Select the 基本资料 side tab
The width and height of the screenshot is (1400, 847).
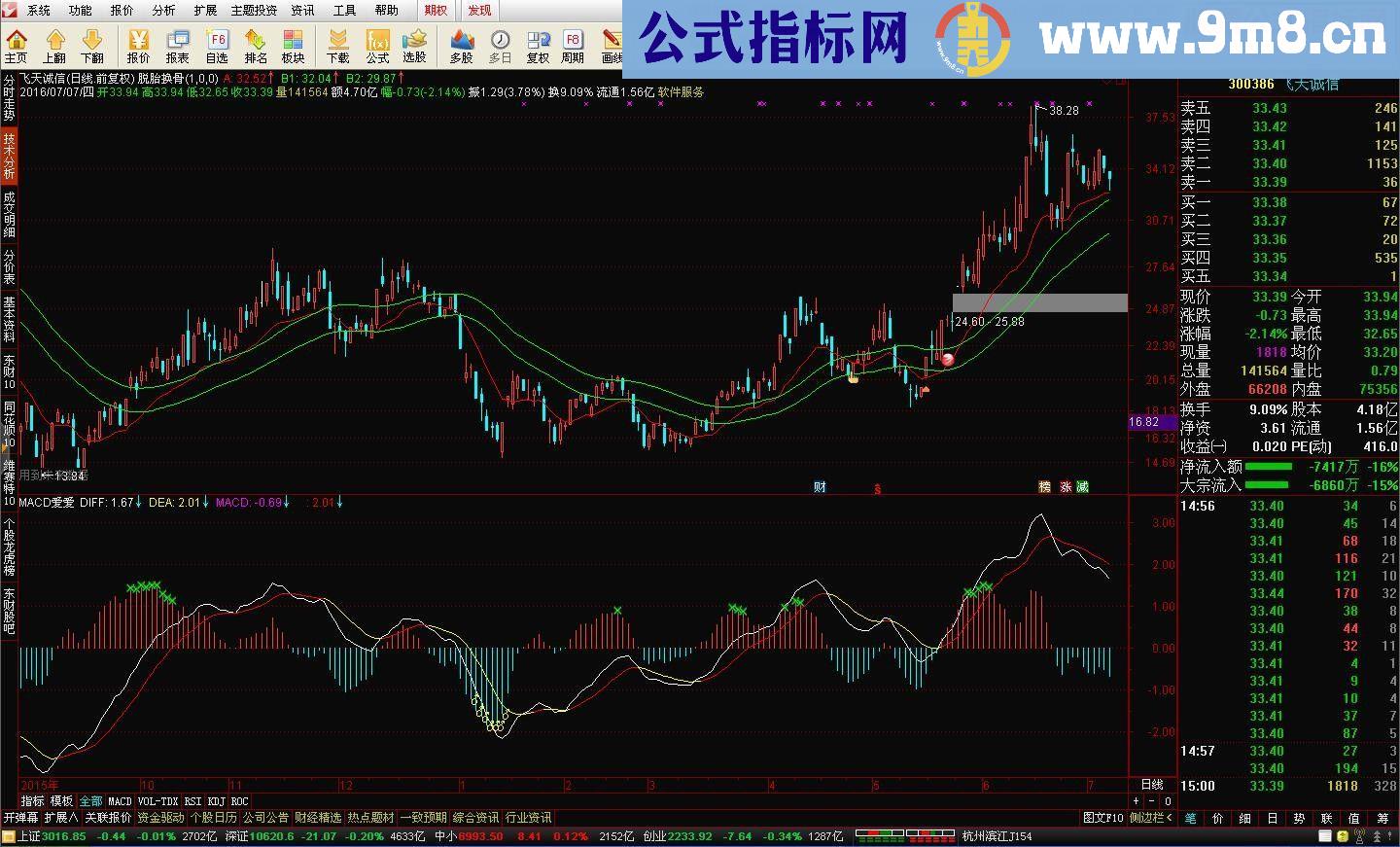(9, 319)
